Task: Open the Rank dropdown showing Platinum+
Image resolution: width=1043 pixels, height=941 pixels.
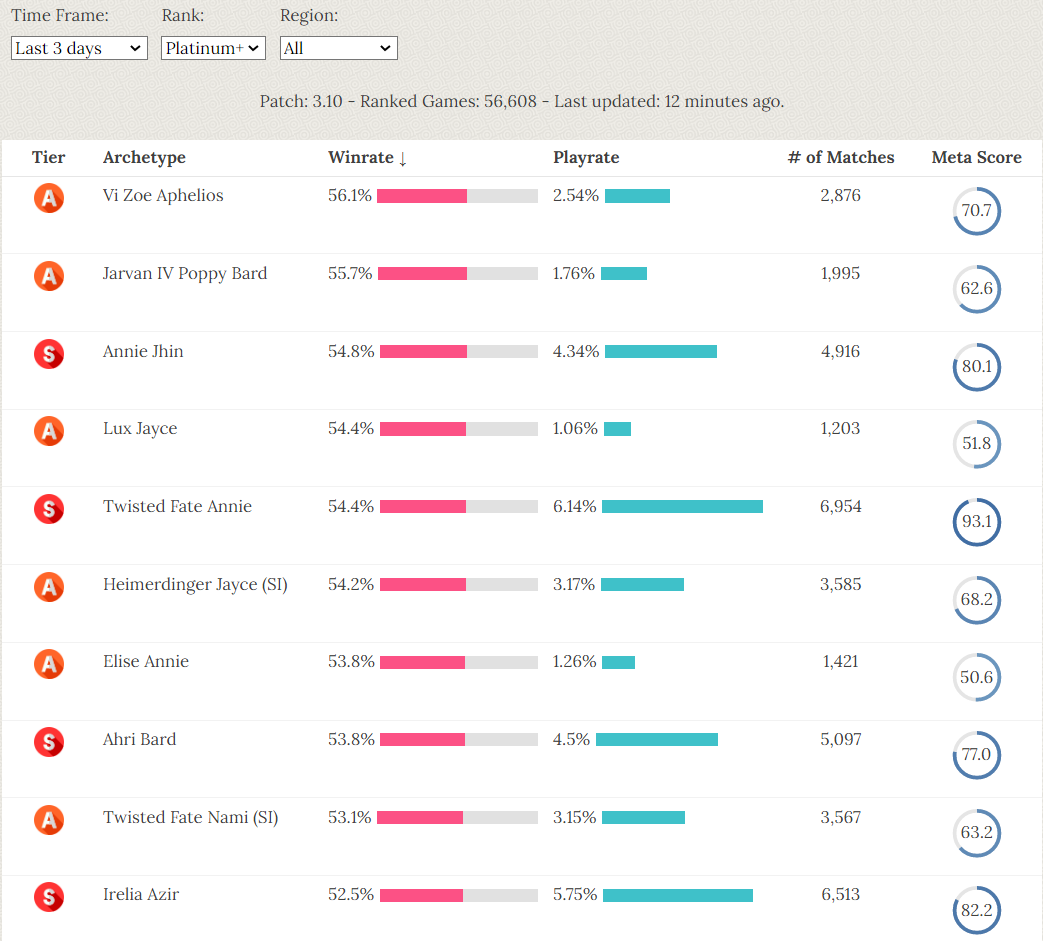Action: coord(213,48)
